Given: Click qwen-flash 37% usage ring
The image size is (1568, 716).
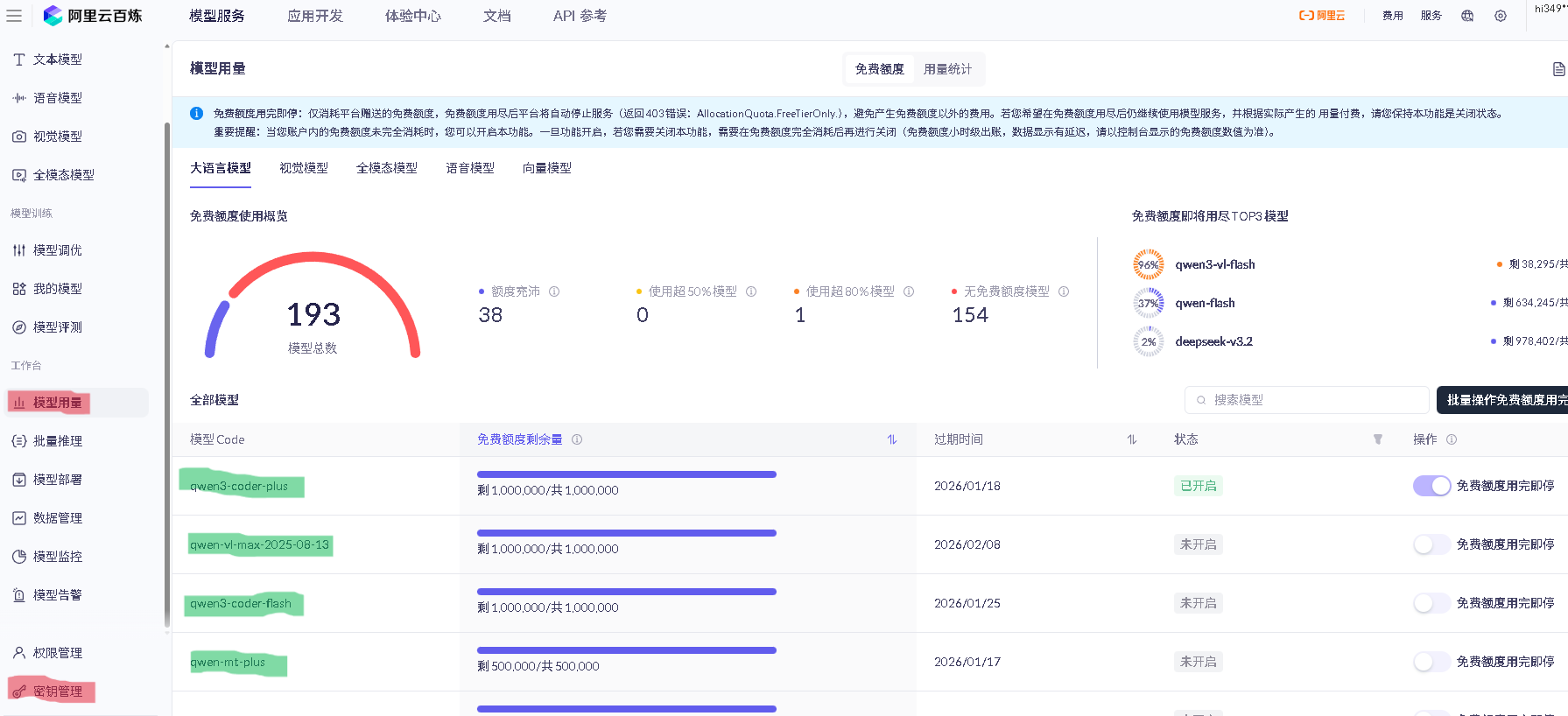Looking at the screenshot, I should click(1149, 303).
